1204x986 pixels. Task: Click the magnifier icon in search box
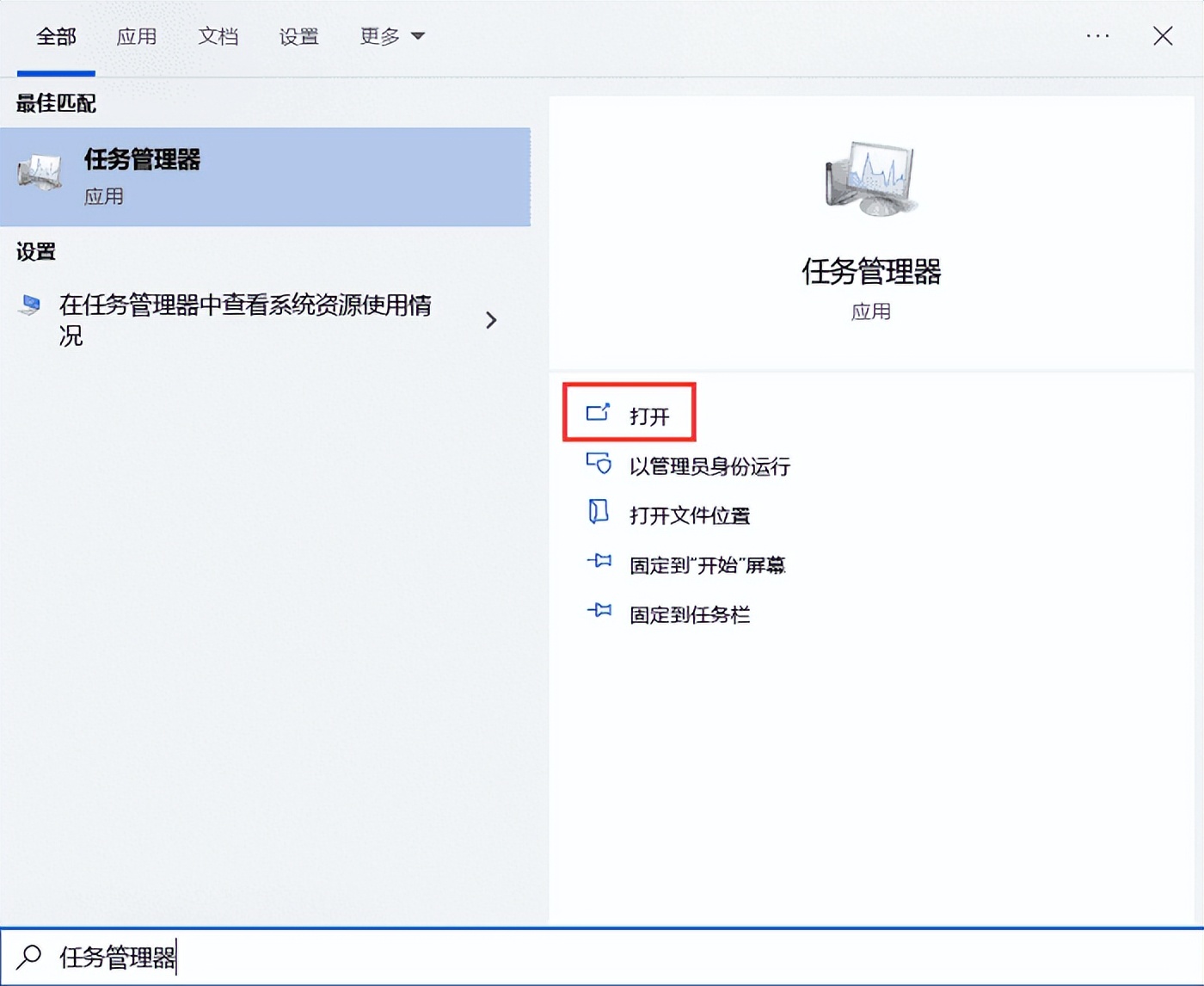27,957
